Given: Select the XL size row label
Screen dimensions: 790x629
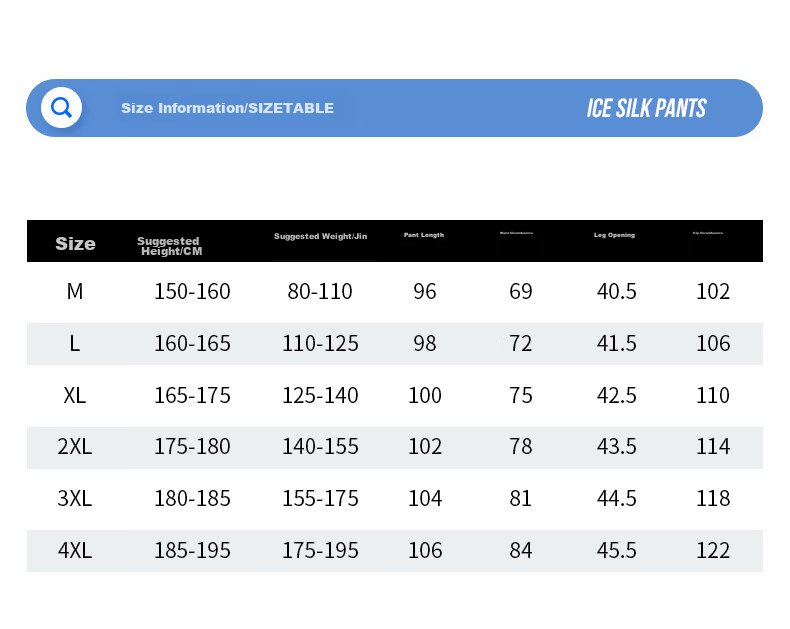Looking at the screenshot, I should click(75, 395).
